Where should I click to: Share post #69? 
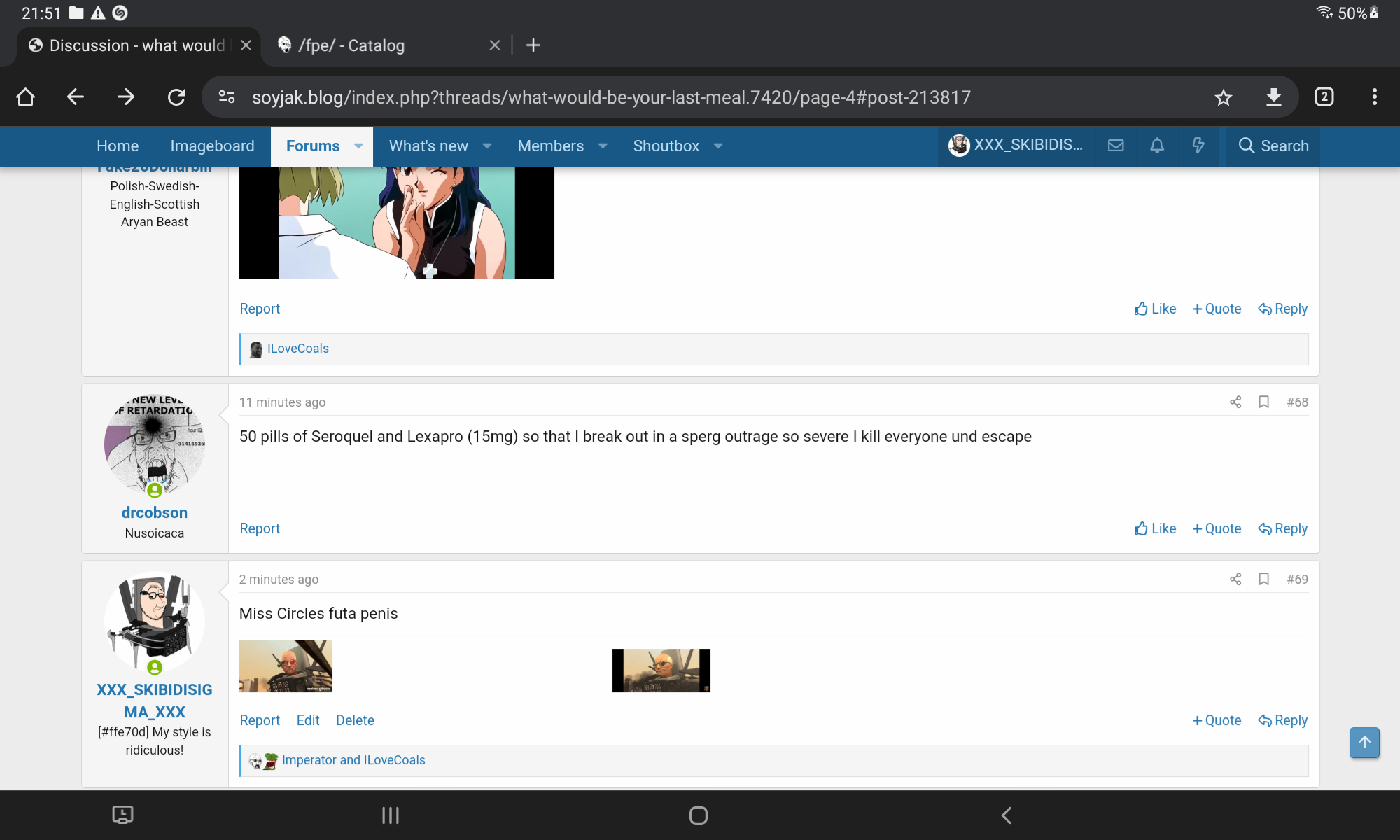(1235, 579)
